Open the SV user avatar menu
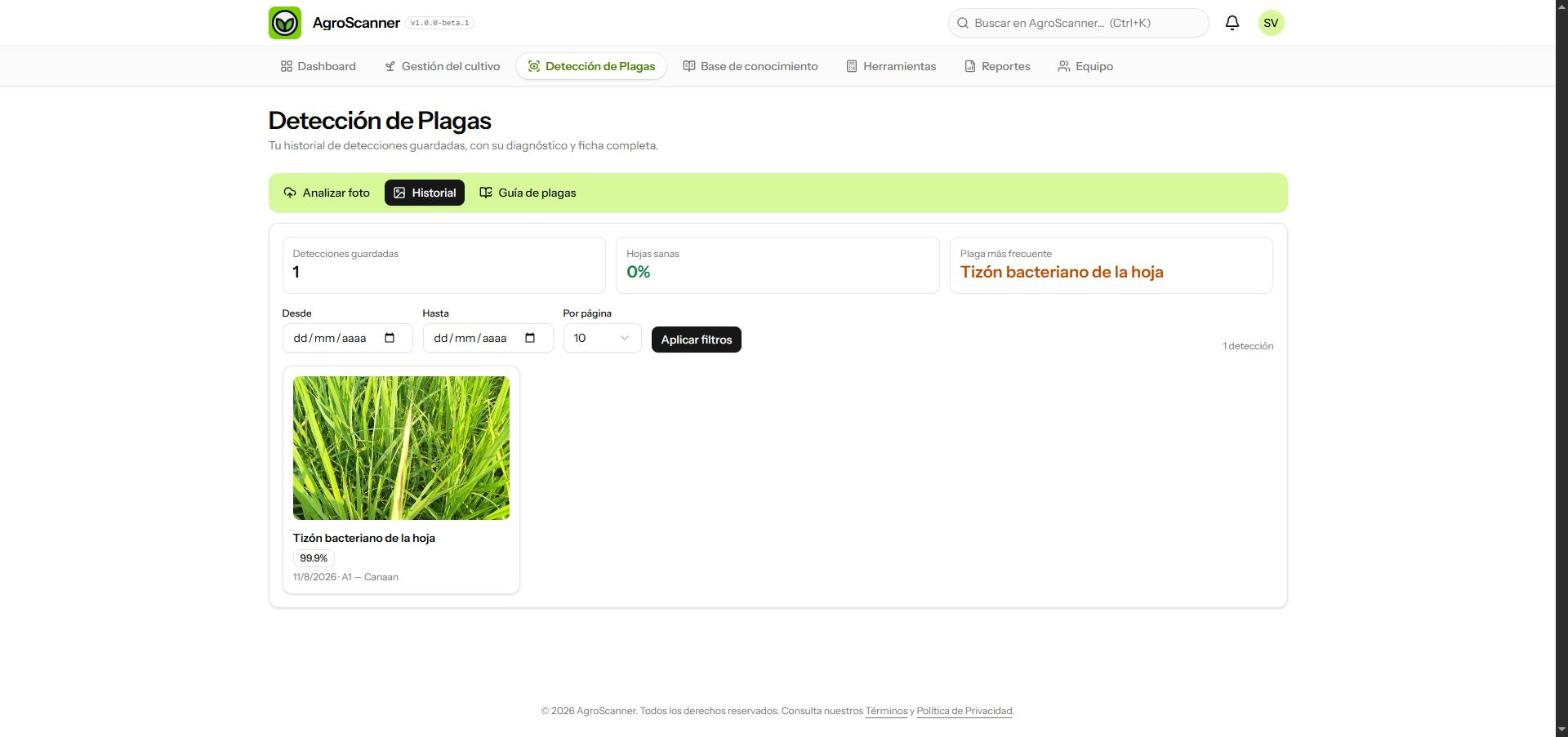The image size is (1568, 737). tap(1271, 23)
